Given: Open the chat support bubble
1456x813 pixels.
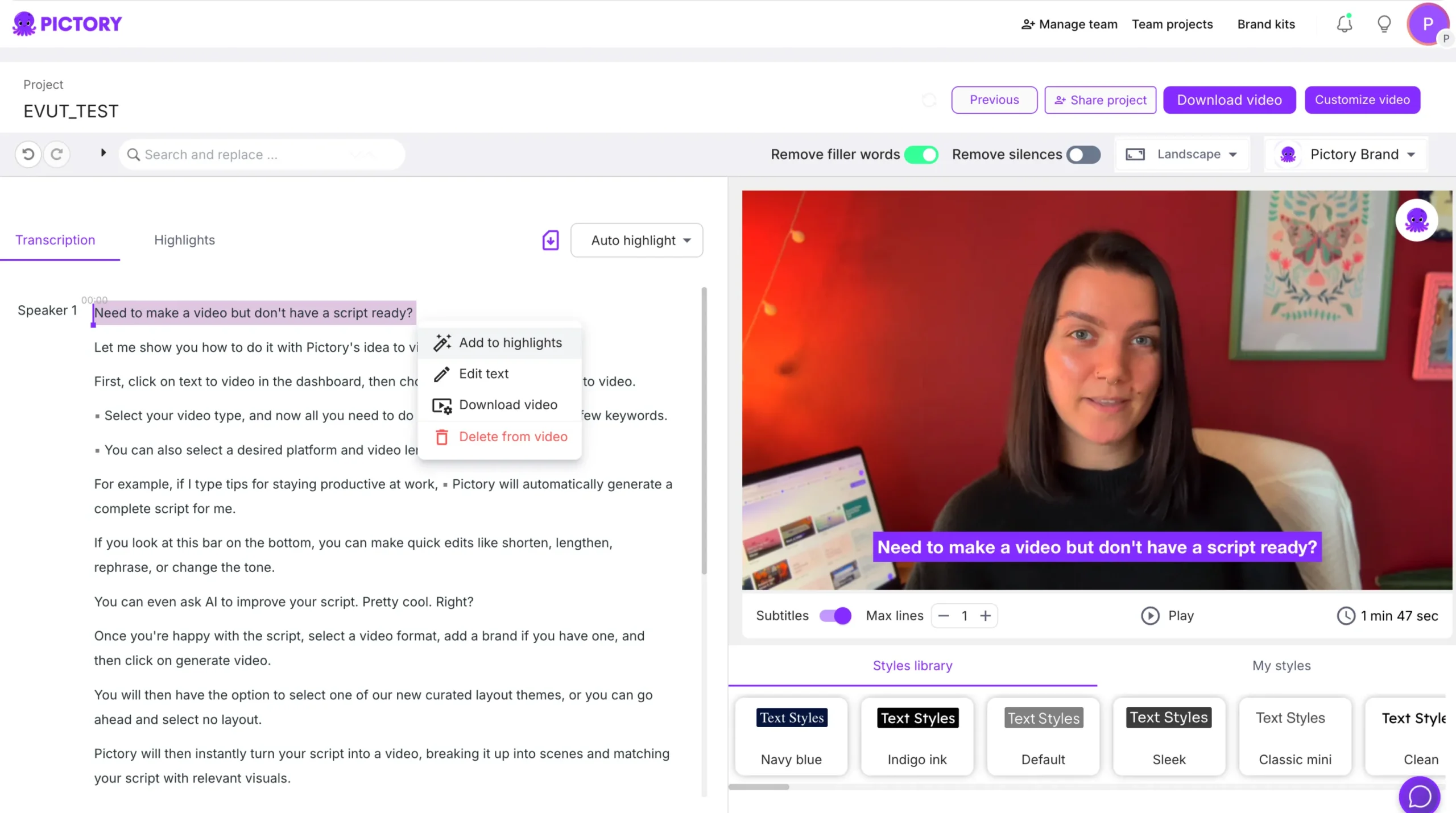Looking at the screenshot, I should (x=1420, y=796).
